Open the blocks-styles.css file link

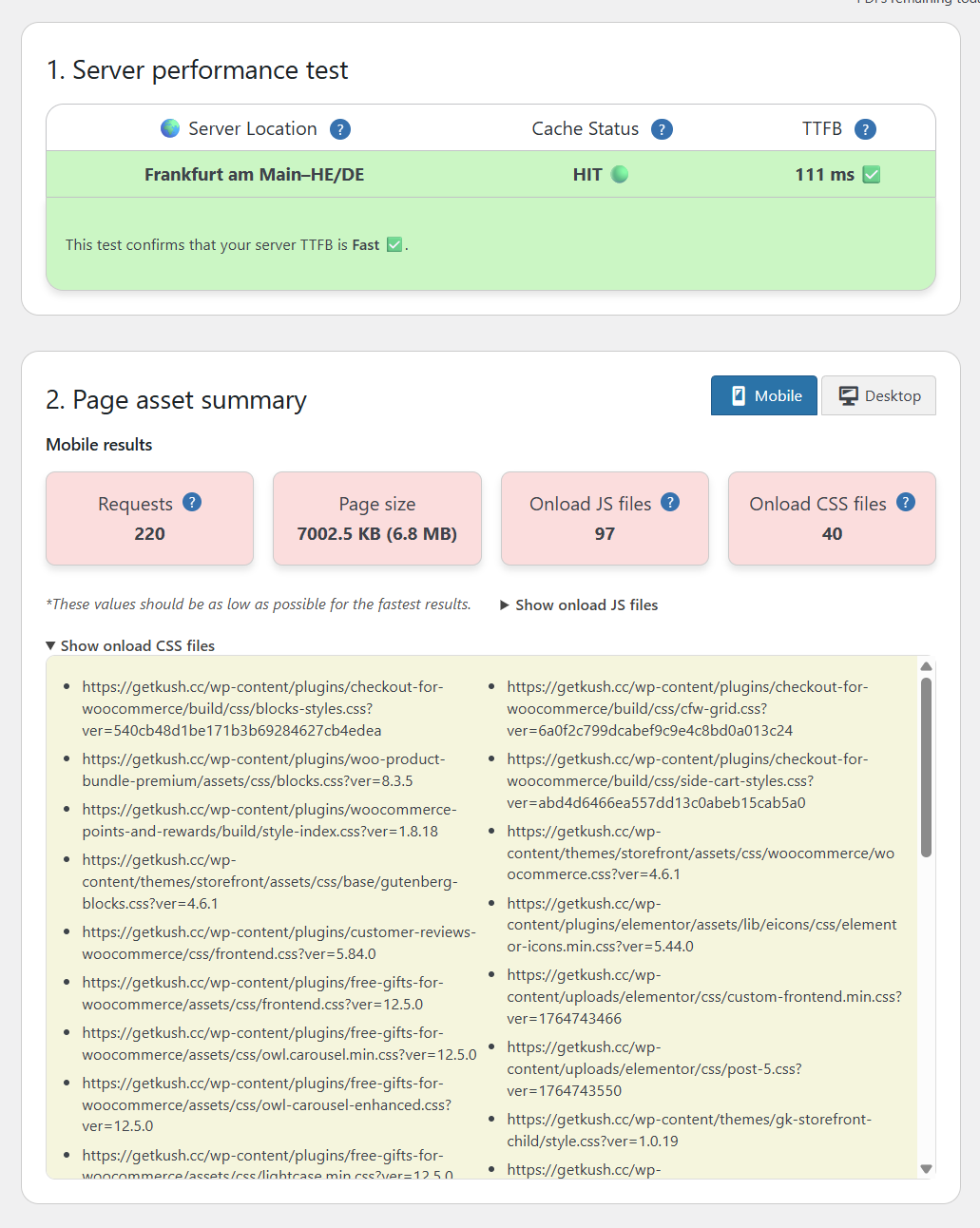point(262,708)
